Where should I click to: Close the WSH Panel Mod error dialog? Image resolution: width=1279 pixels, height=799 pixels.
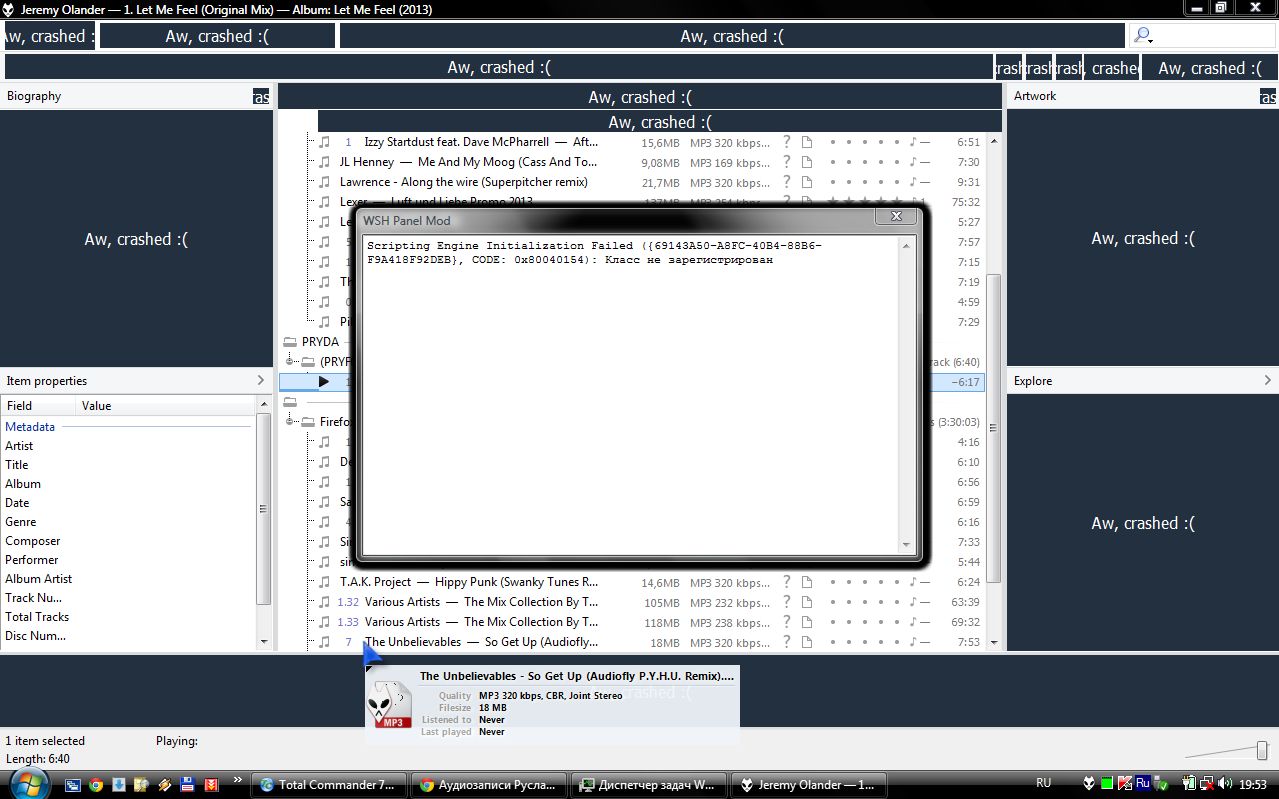(x=896, y=216)
